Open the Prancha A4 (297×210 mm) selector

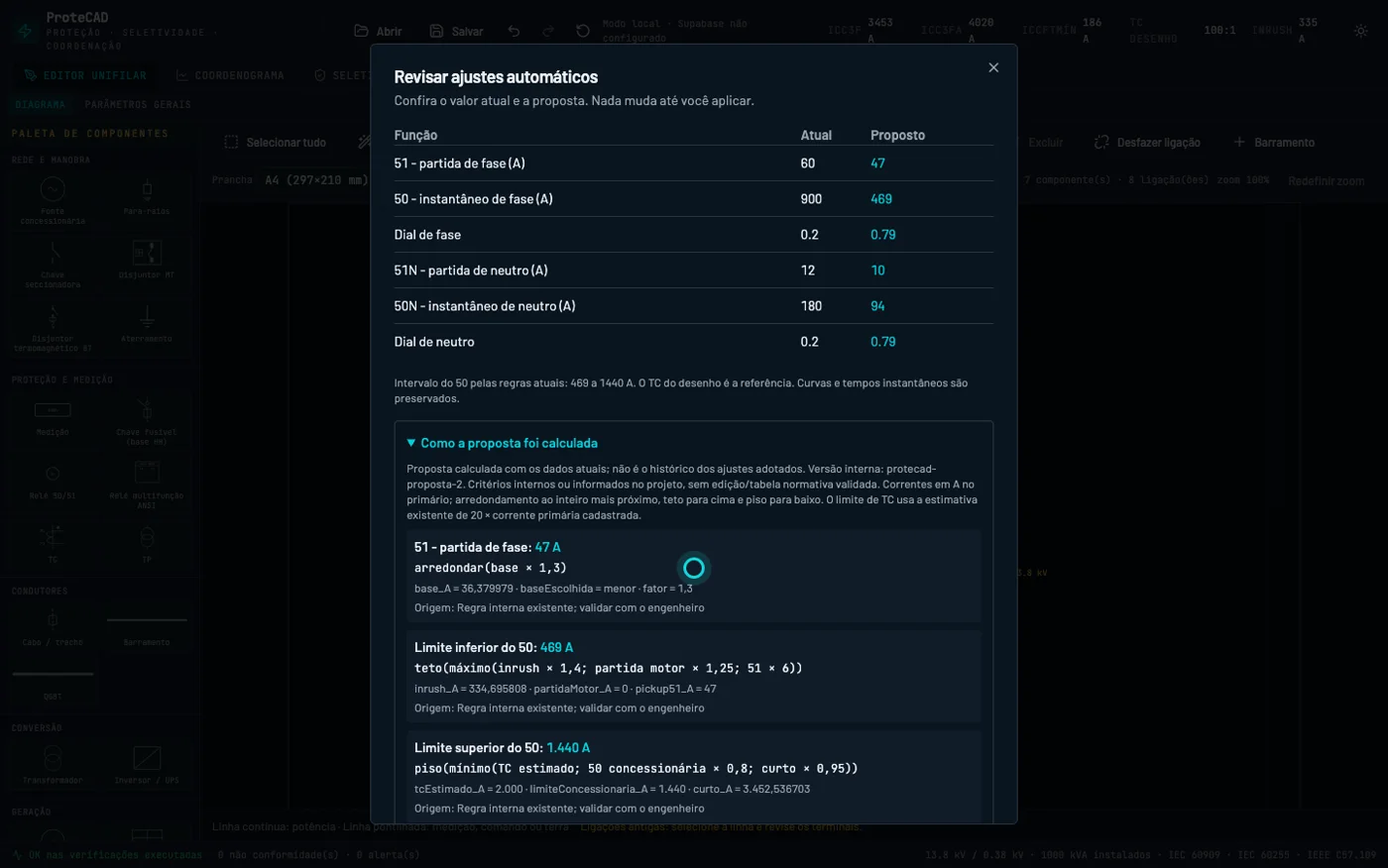[x=315, y=180]
